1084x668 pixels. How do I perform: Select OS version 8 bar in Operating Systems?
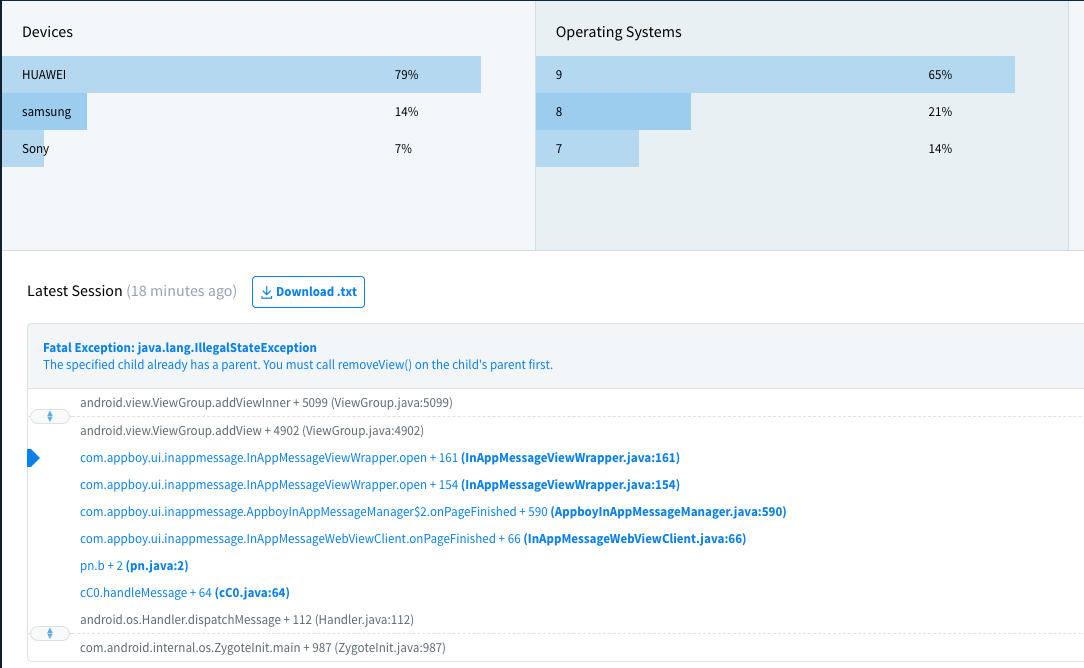(613, 111)
